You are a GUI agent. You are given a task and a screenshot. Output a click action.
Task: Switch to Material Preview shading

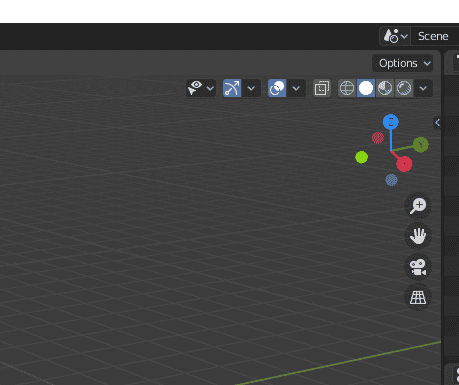point(385,88)
